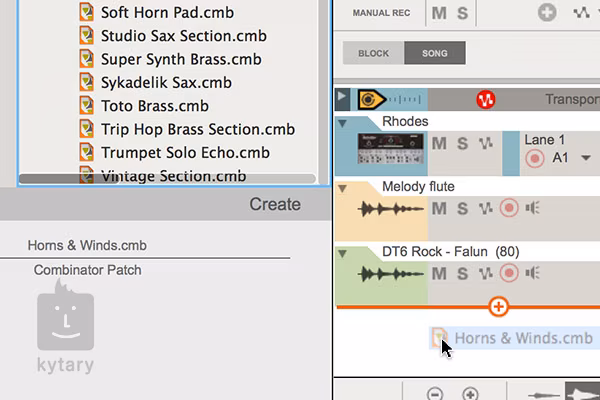The height and width of the screenshot is (400, 600).
Task: Switch to Song view
Action: [434, 53]
